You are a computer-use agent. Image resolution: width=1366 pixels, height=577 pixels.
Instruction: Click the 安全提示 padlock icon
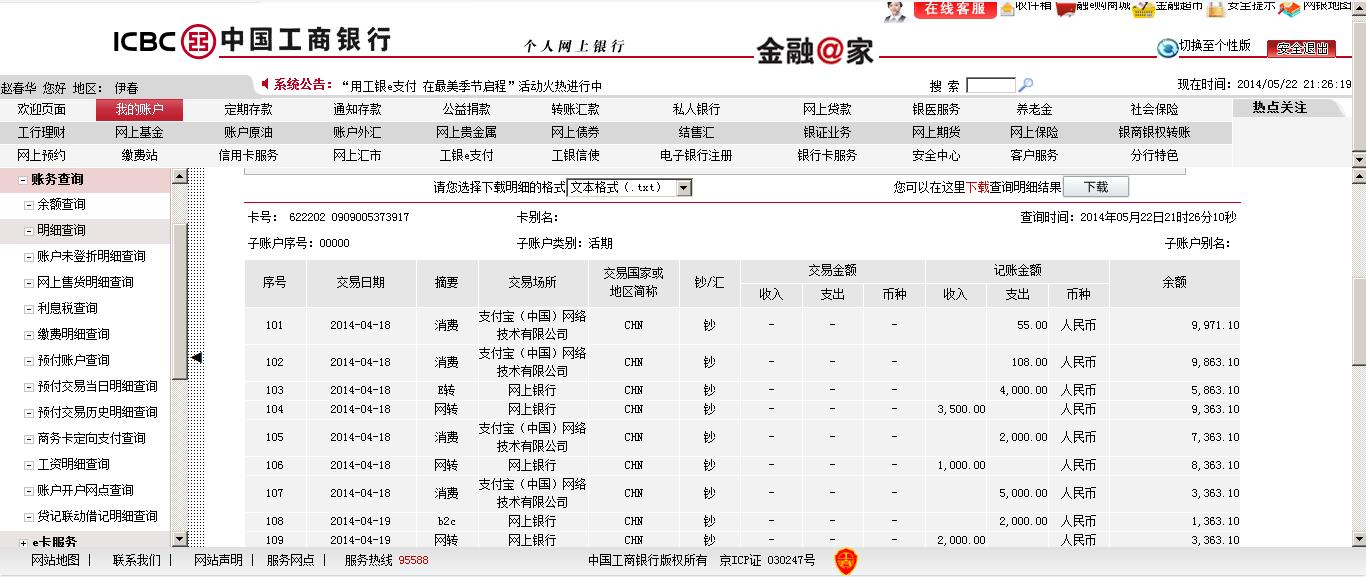coord(1215,9)
